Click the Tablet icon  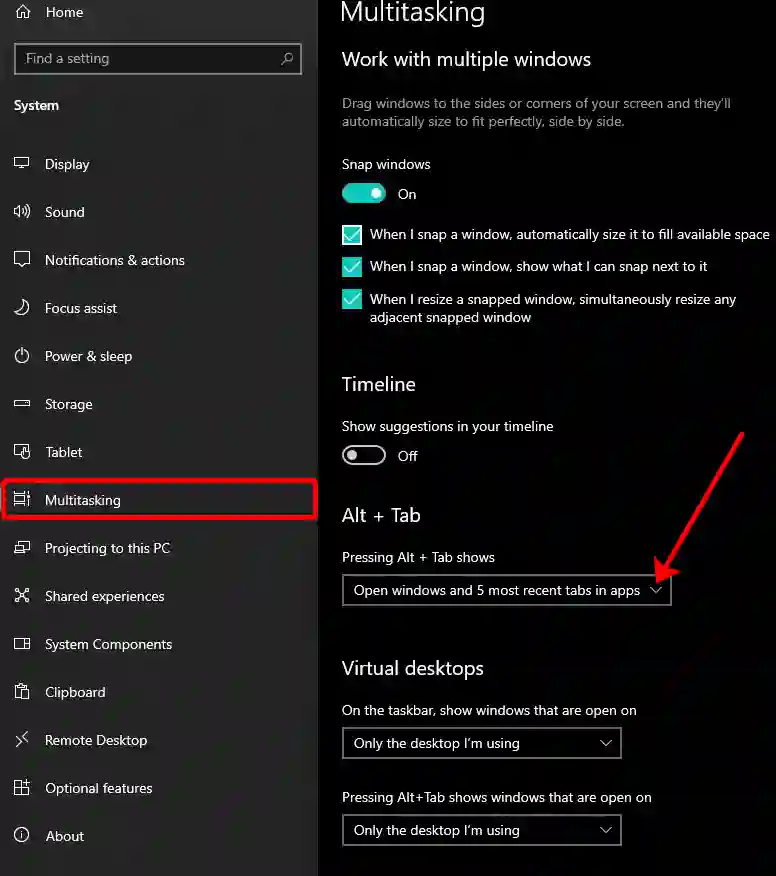pos(22,452)
